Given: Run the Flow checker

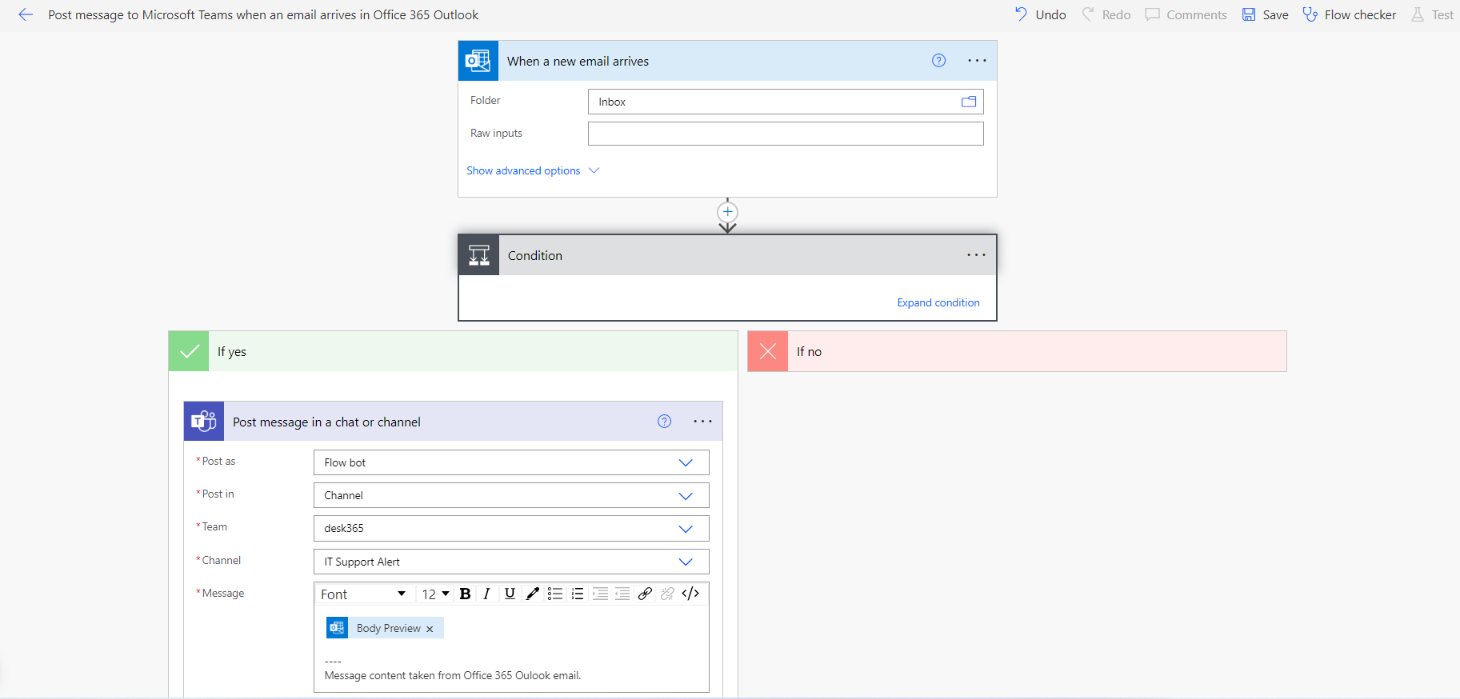Looking at the screenshot, I should 1349,14.
